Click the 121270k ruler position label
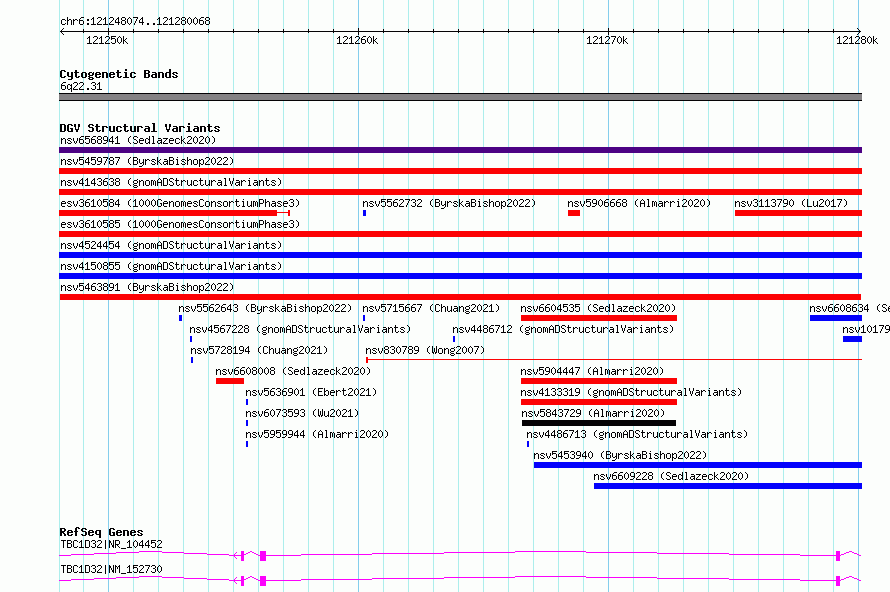This screenshot has height=592, width=890. [607, 40]
